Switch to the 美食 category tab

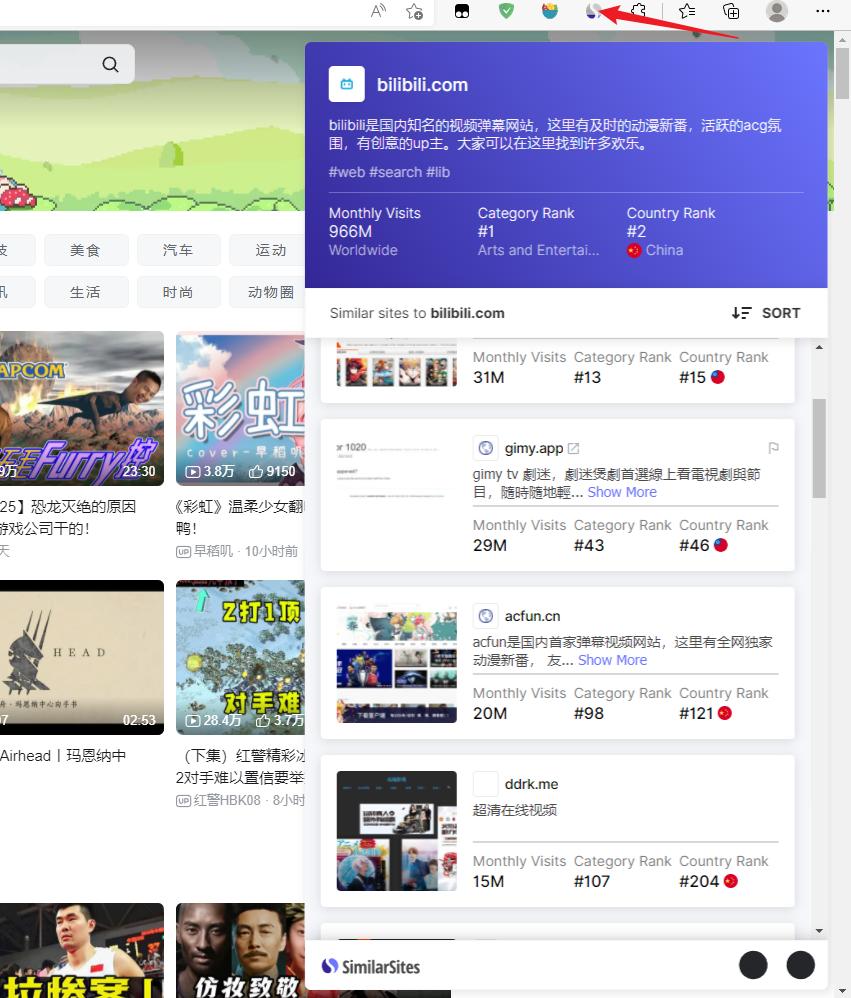tap(86, 250)
